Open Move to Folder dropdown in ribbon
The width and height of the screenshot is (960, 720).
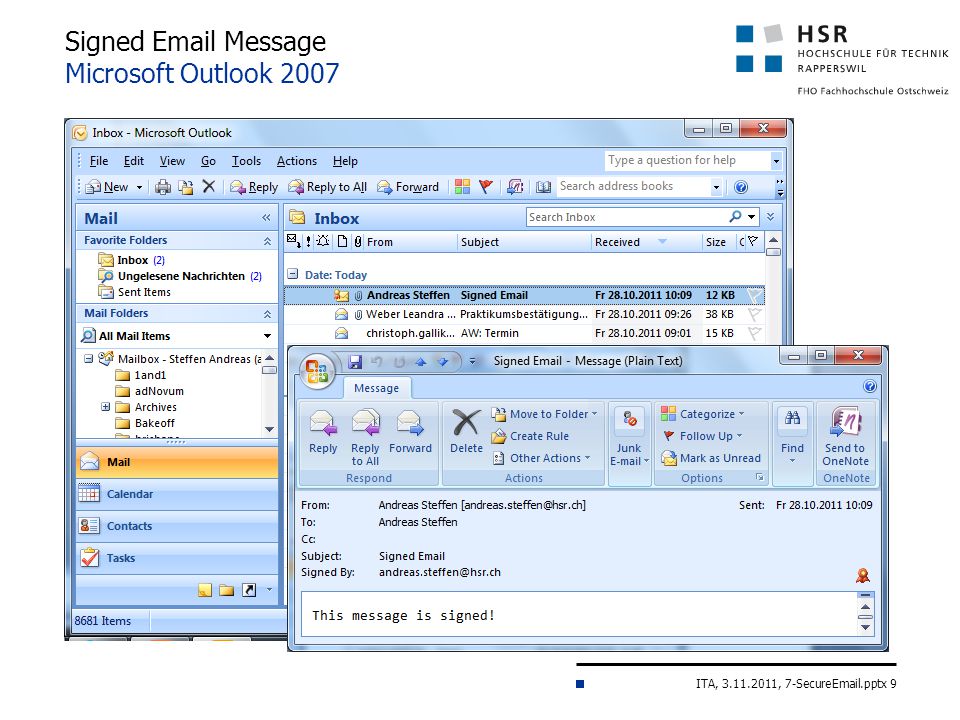pos(544,414)
